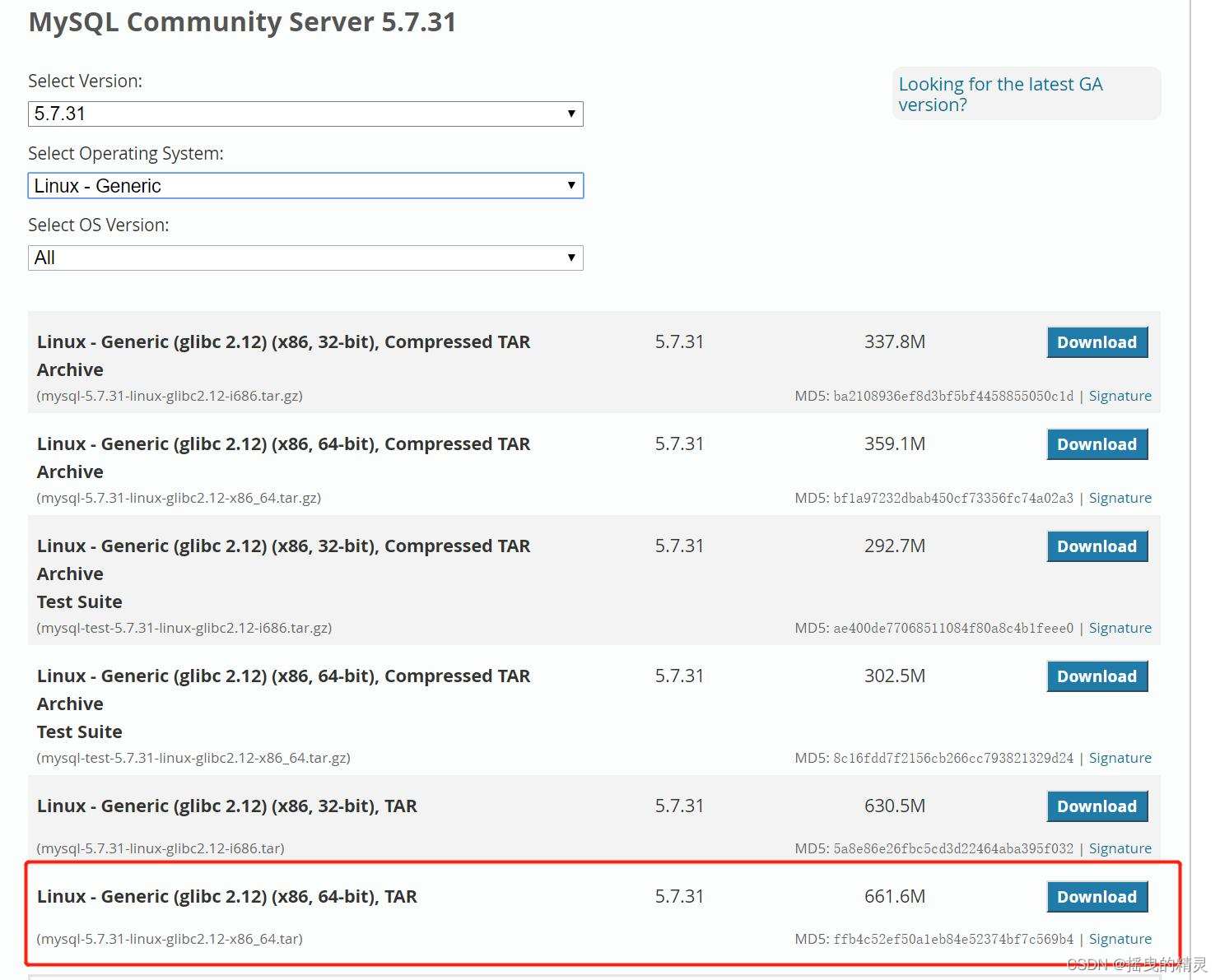The width and height of the screenshot is (1220, 980).
Task: Open Signature link for mysql-test x86_64 tar.gz
Action: 1120,758
